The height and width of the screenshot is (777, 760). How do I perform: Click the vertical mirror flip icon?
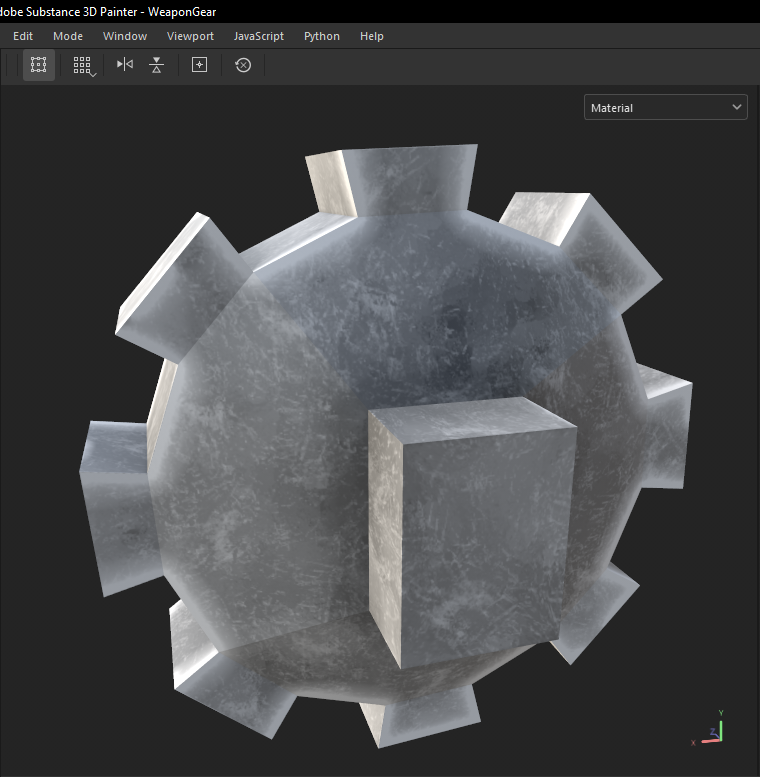click(x=156, y=65)
